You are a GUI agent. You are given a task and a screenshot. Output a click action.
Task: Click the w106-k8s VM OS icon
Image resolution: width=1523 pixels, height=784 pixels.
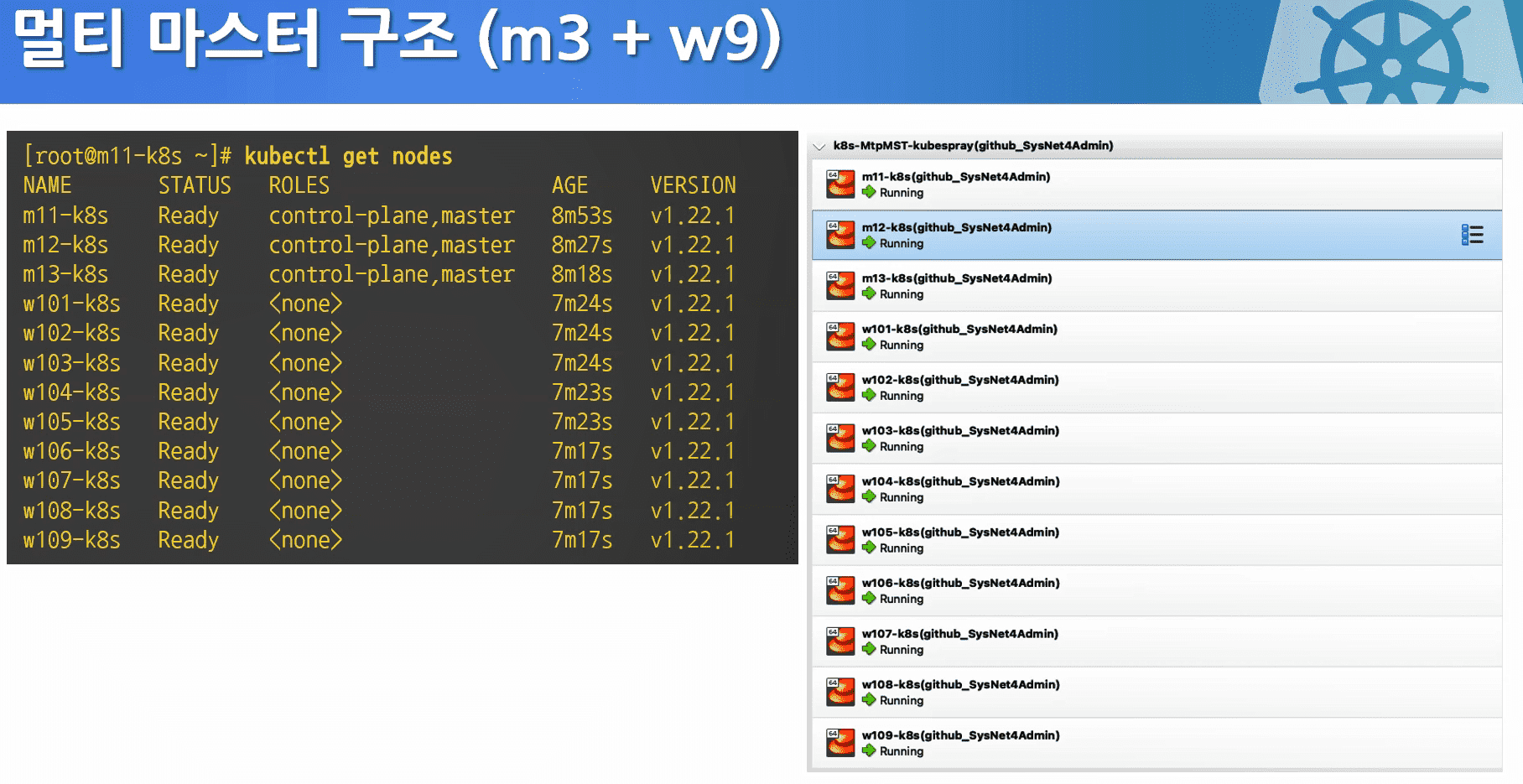click(x=840, y=590)
